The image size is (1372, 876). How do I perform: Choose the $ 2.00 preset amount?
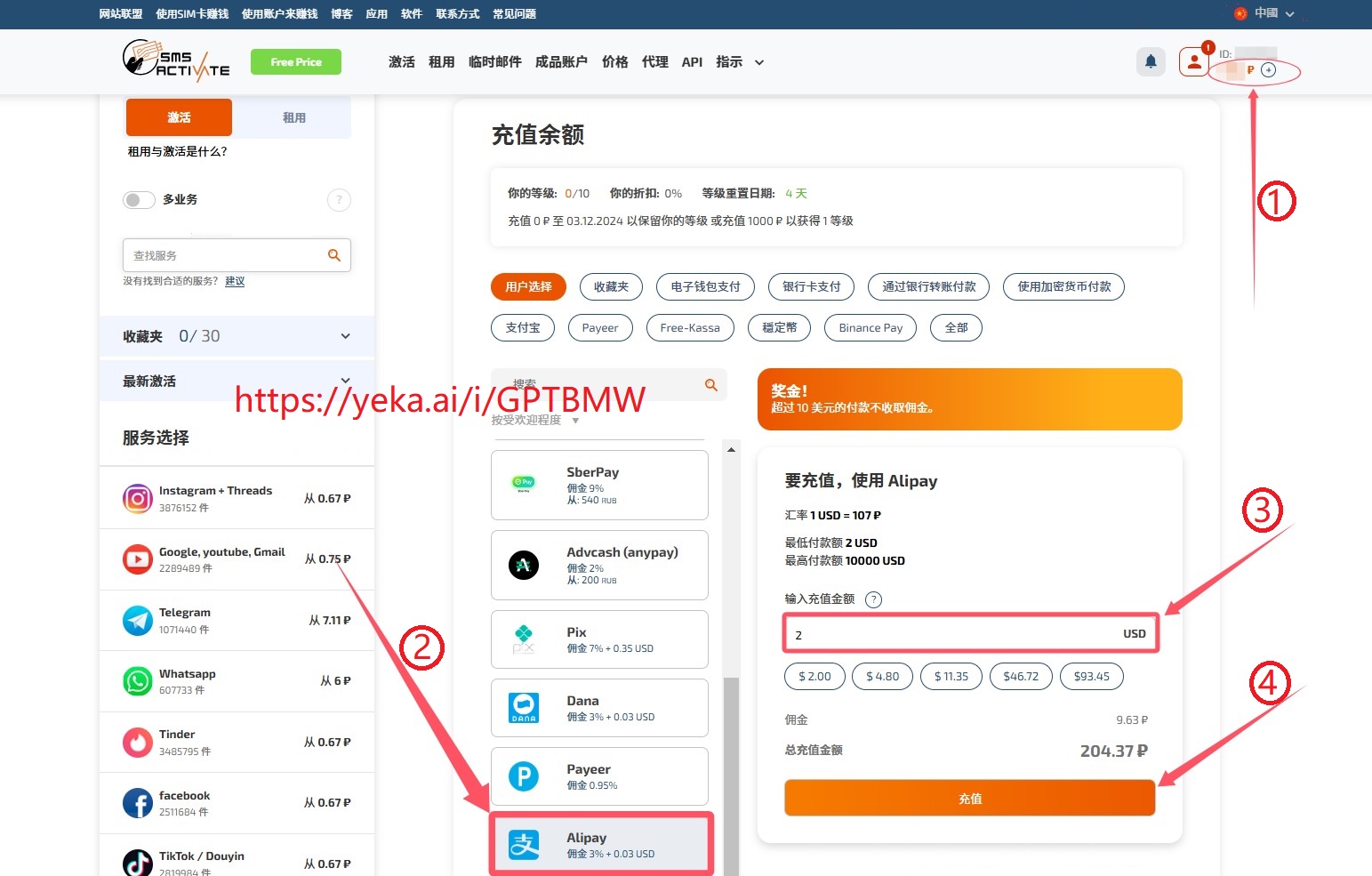(814, 676)
